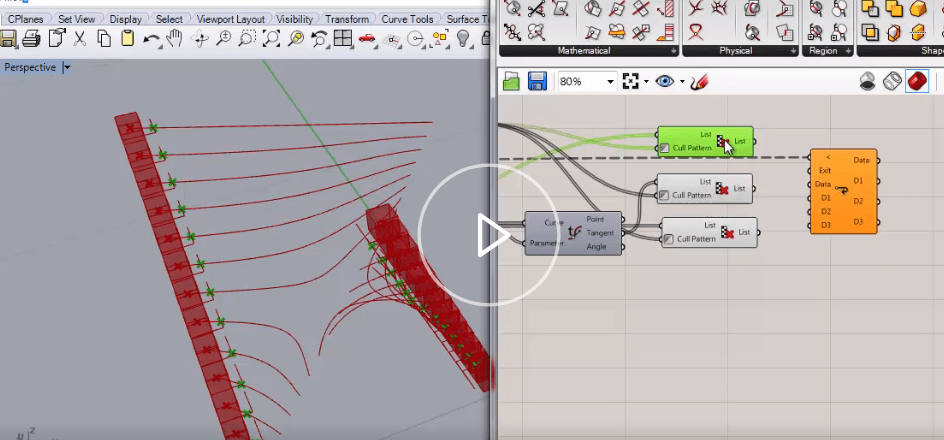Toggle Cull Pattern input on green component

point(664,147)
